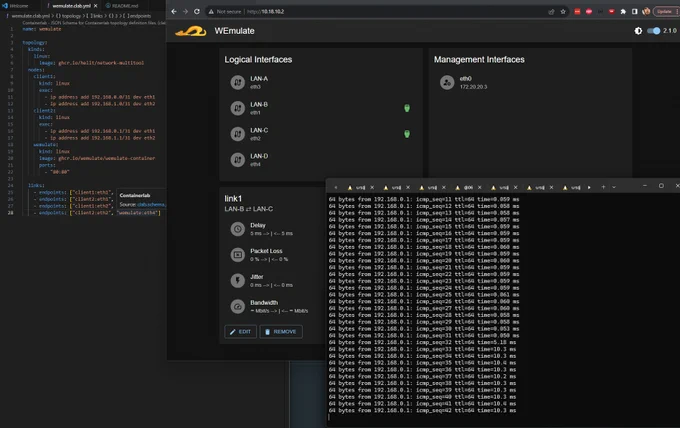Select the wemulate.clab.yml editor tab
Screen dimensions: 680x428
coord(72,6)
